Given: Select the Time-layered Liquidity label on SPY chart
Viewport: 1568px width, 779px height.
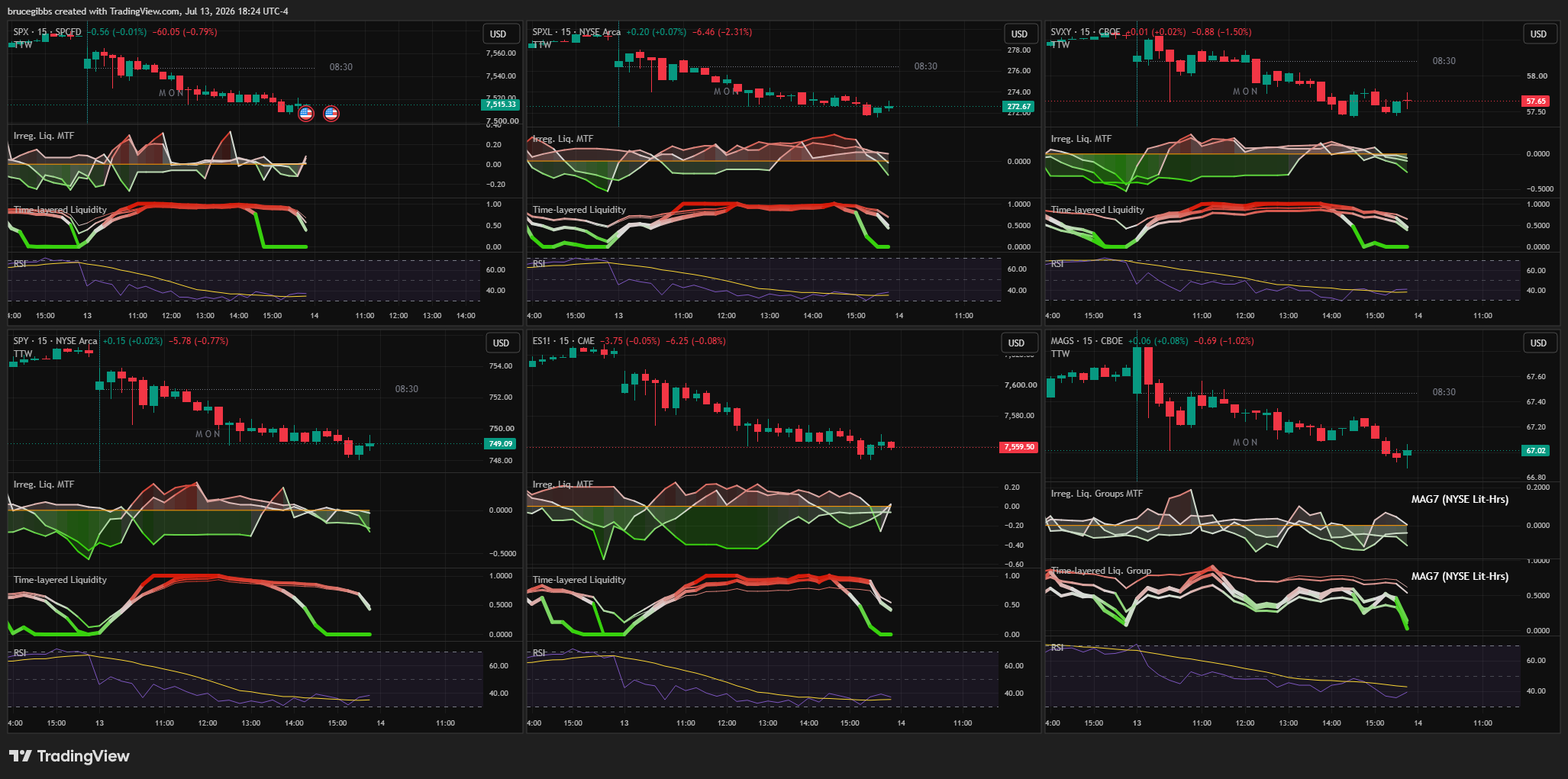Looking at the screenshot, I should [x=60, y=580].
